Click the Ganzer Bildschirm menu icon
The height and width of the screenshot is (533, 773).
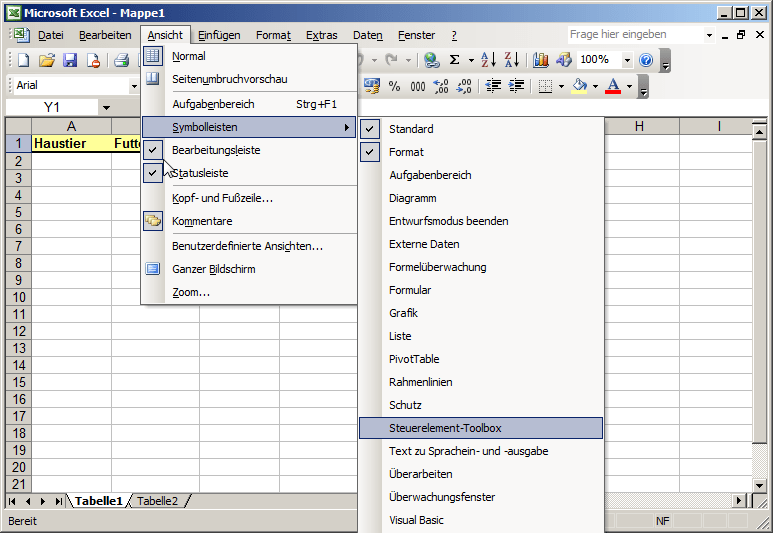(153, 269)
